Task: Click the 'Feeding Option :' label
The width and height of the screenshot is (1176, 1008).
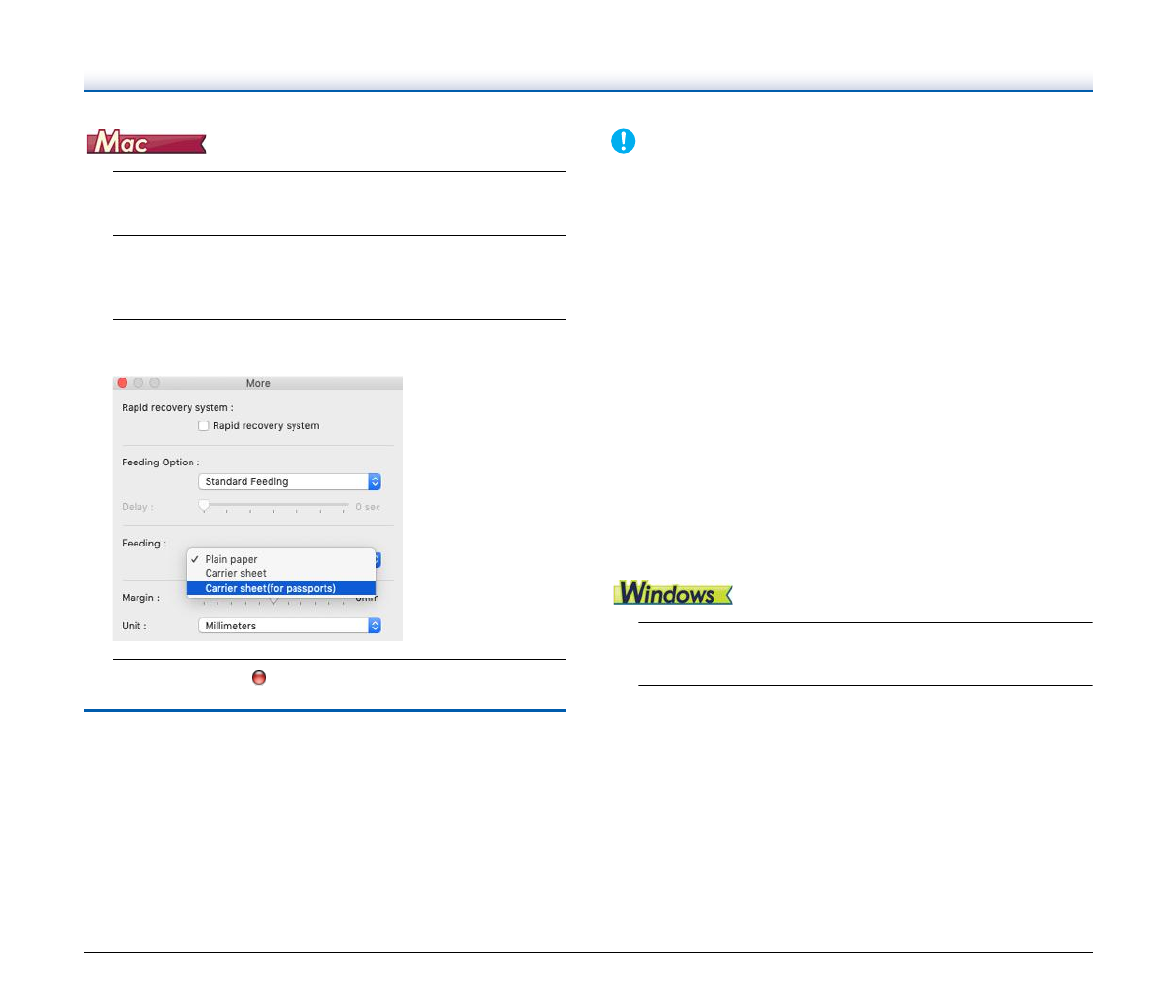Action: tap(160, 462)
